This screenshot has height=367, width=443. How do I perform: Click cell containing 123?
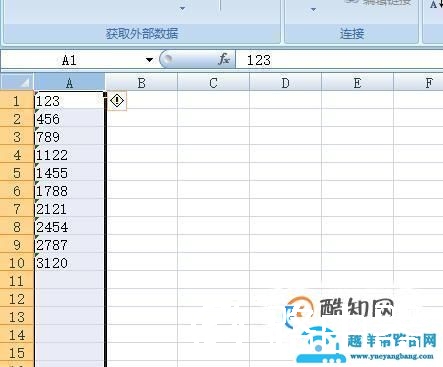point(69,100)
